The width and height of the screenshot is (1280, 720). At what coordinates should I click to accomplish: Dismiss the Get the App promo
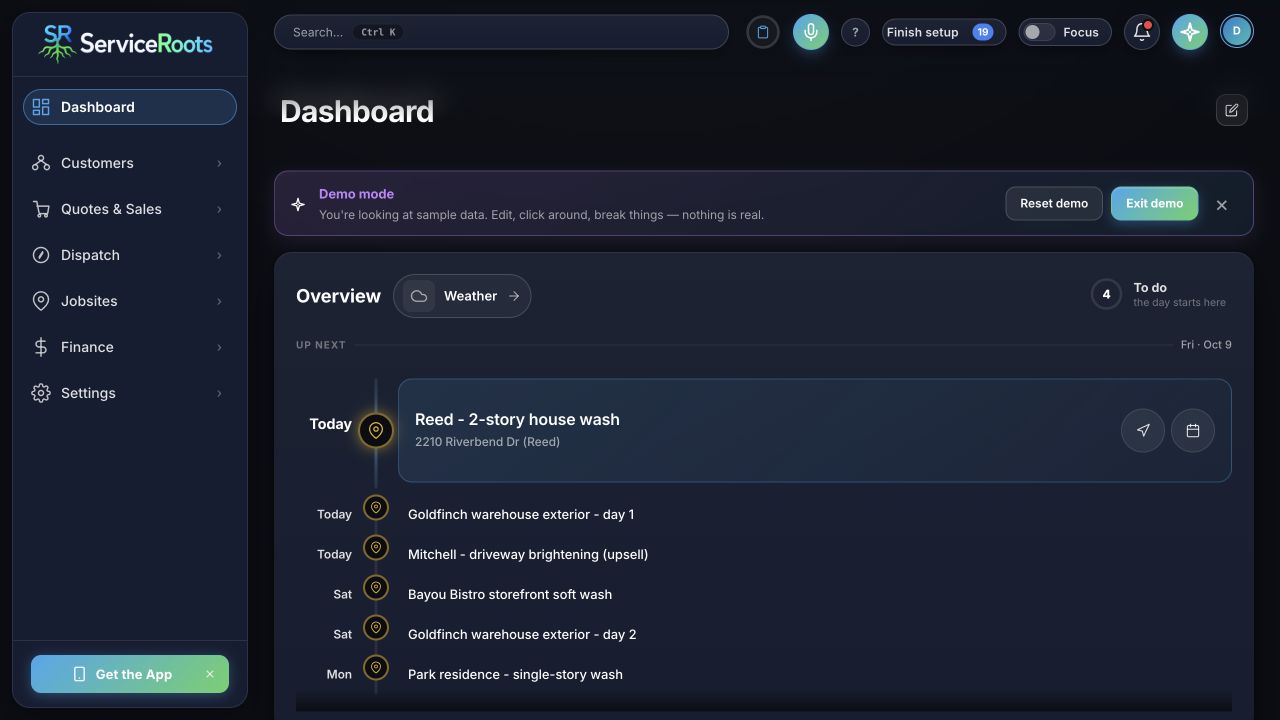point(210,674)
